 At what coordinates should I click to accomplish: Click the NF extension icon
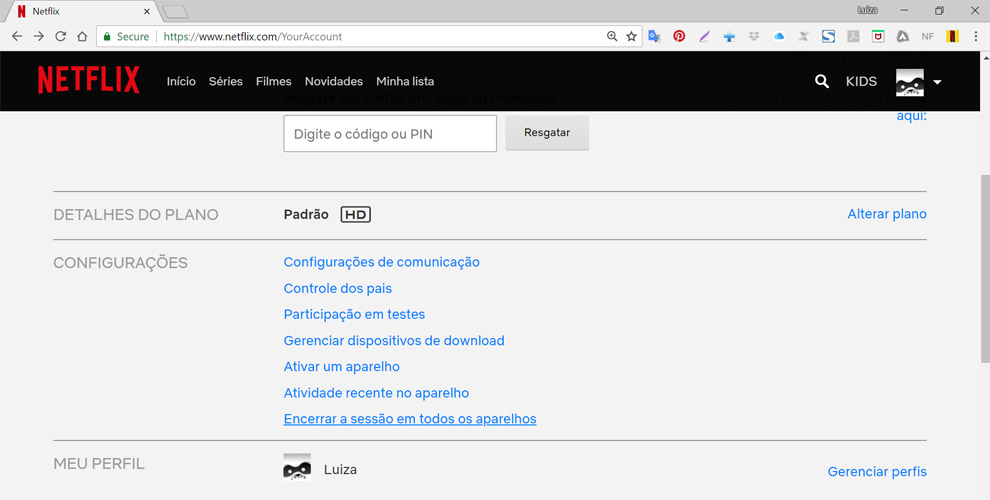tap(927, 37)
